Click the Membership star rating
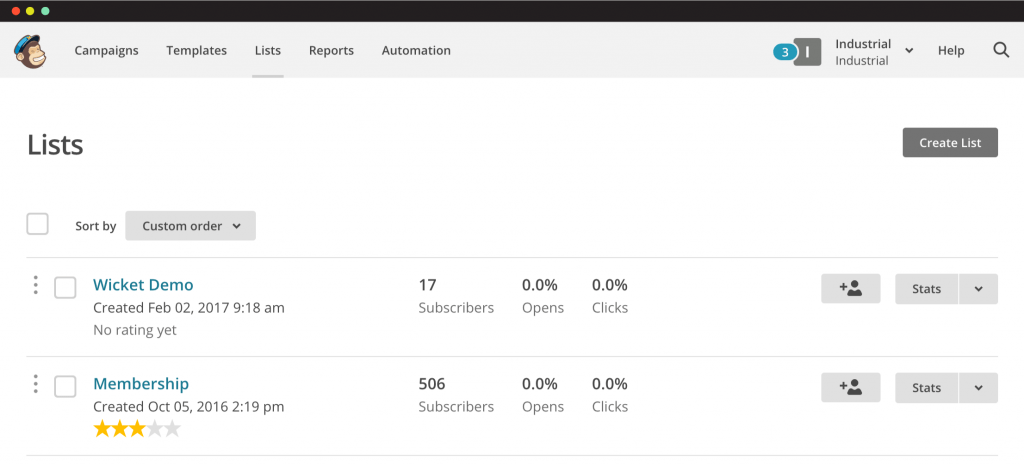The width and height of the screenshot is (1024, 465). pos(137,429)
